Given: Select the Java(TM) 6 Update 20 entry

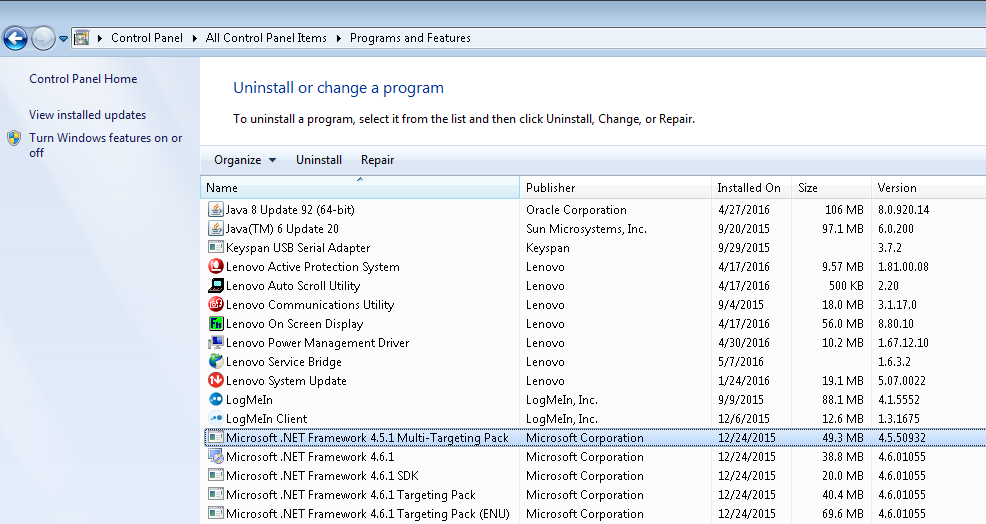Looking at the screenshot, I should pos(282,228).
